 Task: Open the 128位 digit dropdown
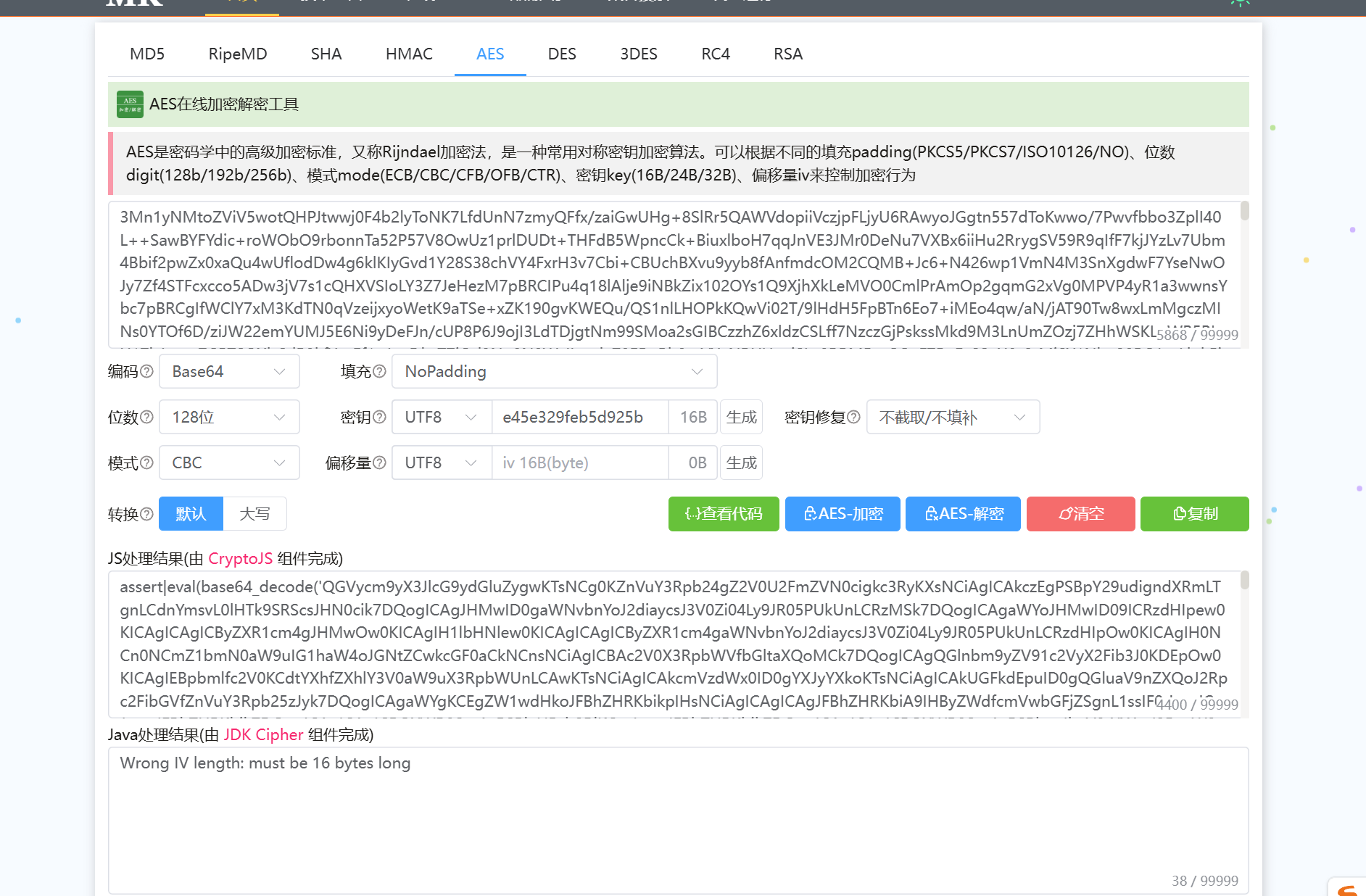point(228,417)
